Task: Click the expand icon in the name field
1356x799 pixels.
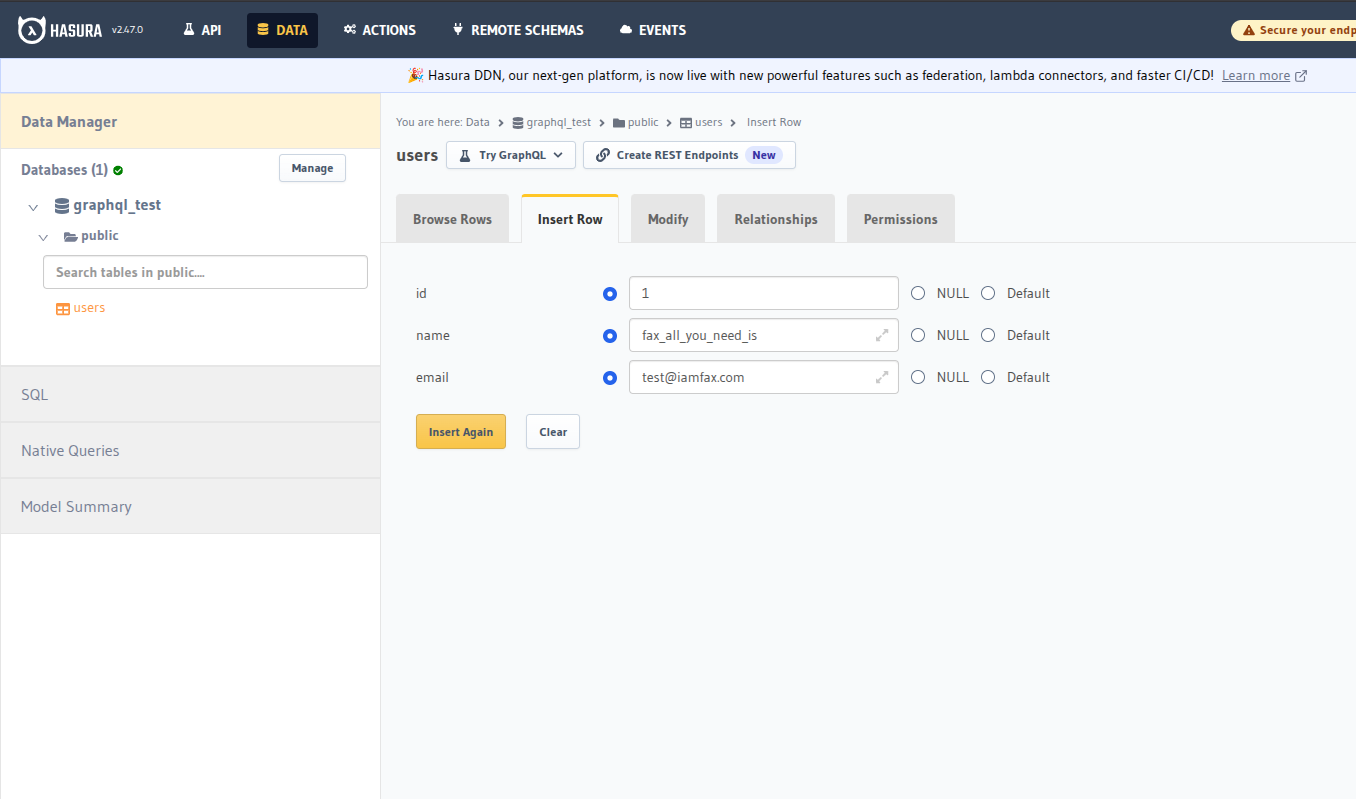Action: tap(881, 336)
